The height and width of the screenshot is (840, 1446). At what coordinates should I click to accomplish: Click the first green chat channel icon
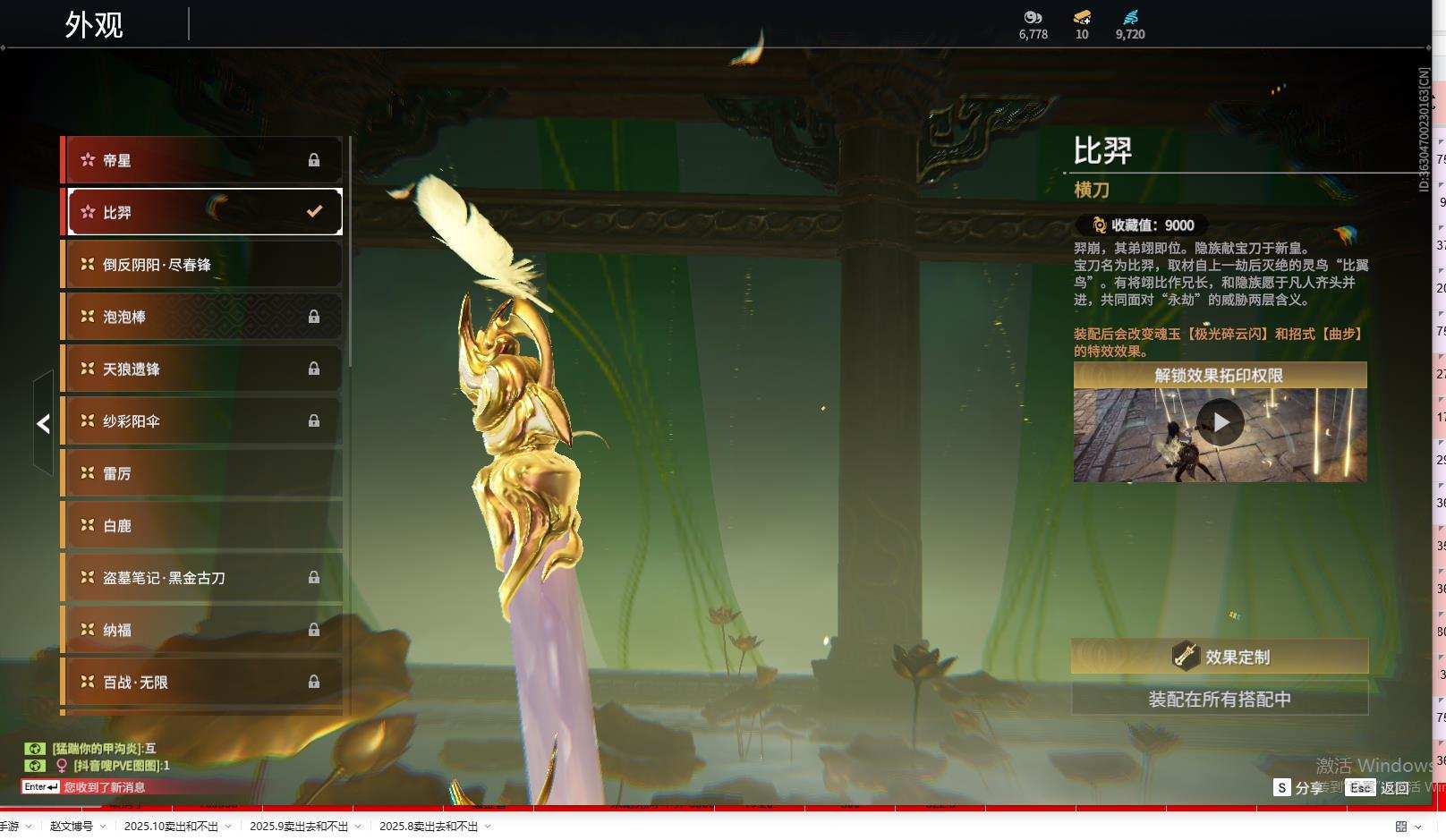point(34,749)
